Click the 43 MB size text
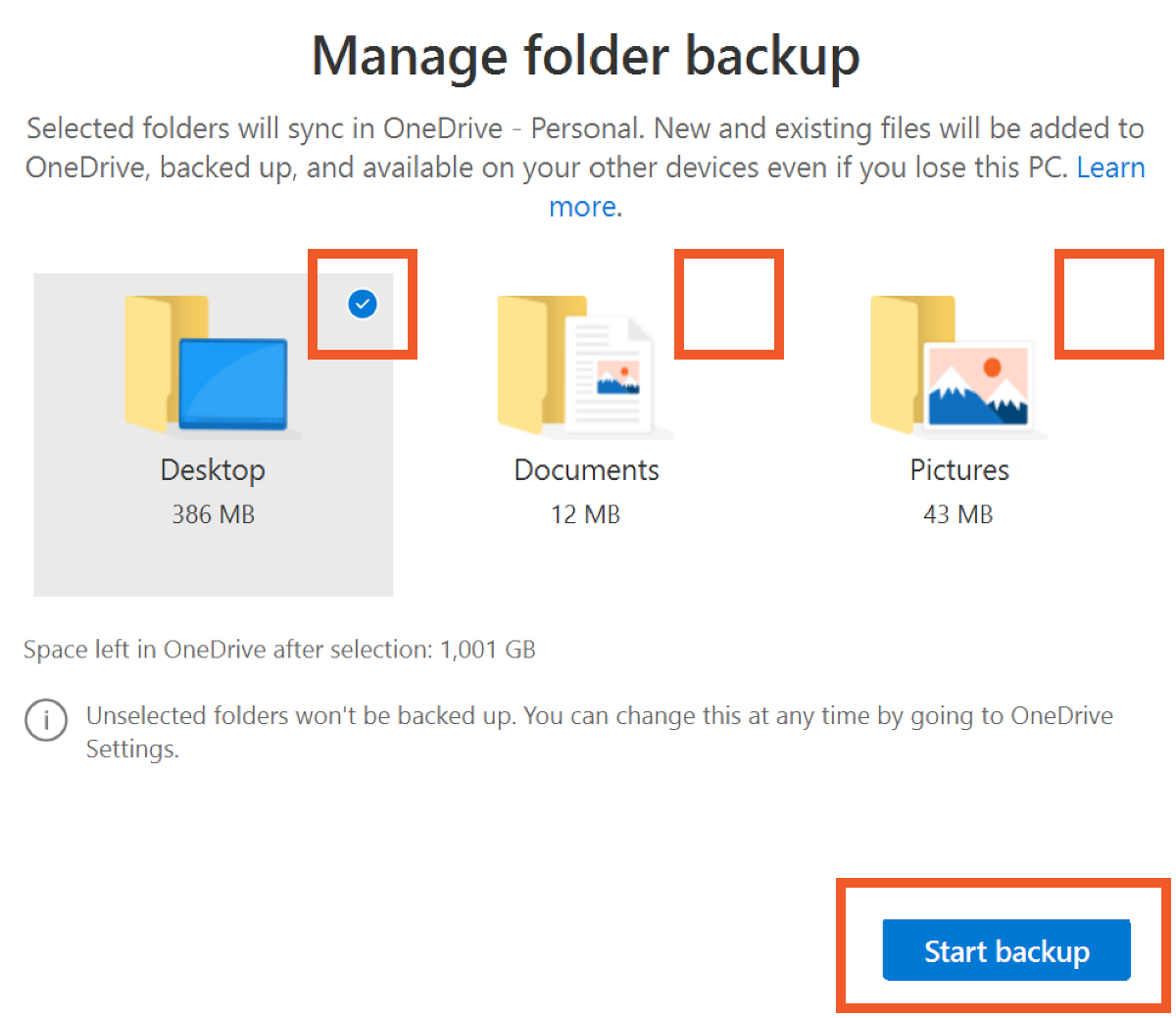 [957, 514]
